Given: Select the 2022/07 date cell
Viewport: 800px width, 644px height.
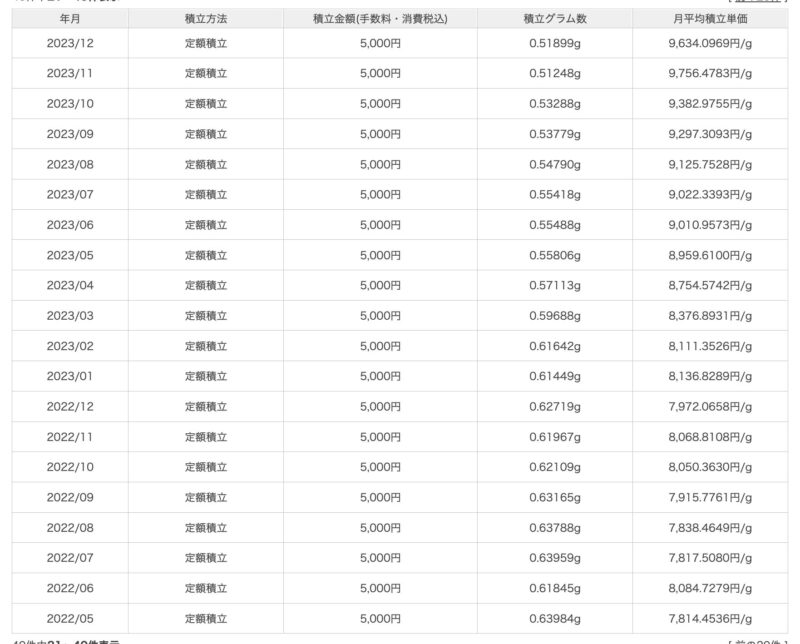Looking at the screenshot, I should 70,558.
